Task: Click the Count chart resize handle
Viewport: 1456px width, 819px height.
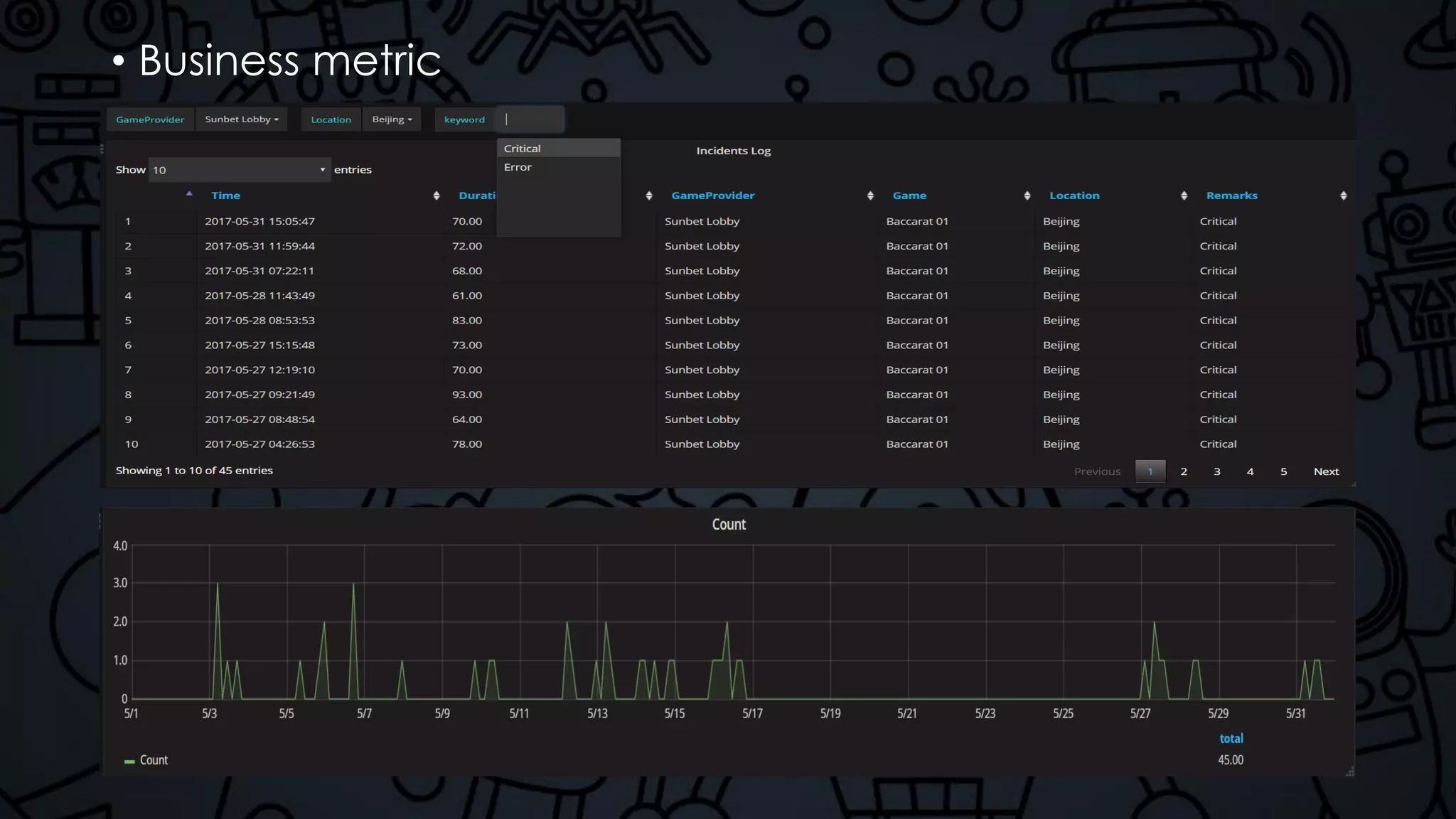Action: [1349, 771]
